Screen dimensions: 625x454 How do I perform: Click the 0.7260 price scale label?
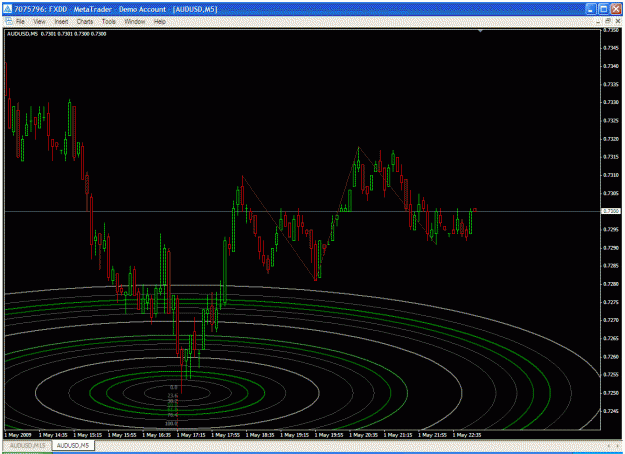[x=611, y=356]
